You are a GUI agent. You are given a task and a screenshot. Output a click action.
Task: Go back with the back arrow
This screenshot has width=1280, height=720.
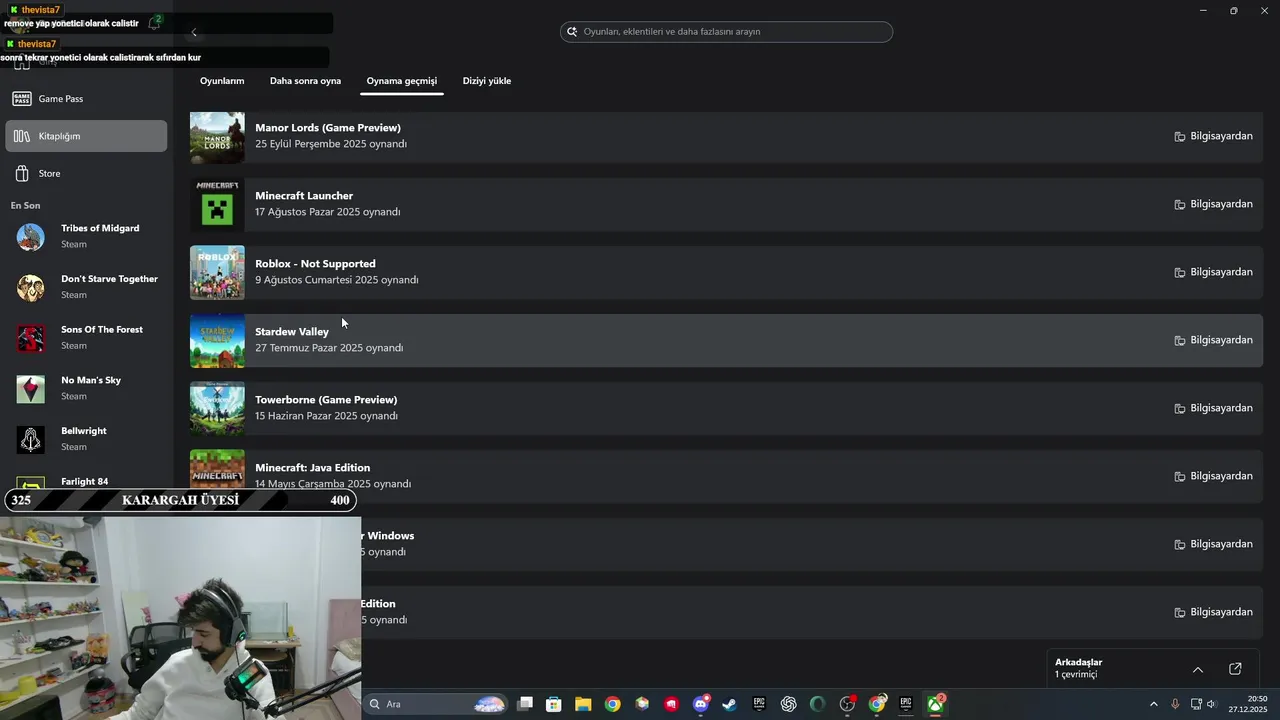[194, 32]
